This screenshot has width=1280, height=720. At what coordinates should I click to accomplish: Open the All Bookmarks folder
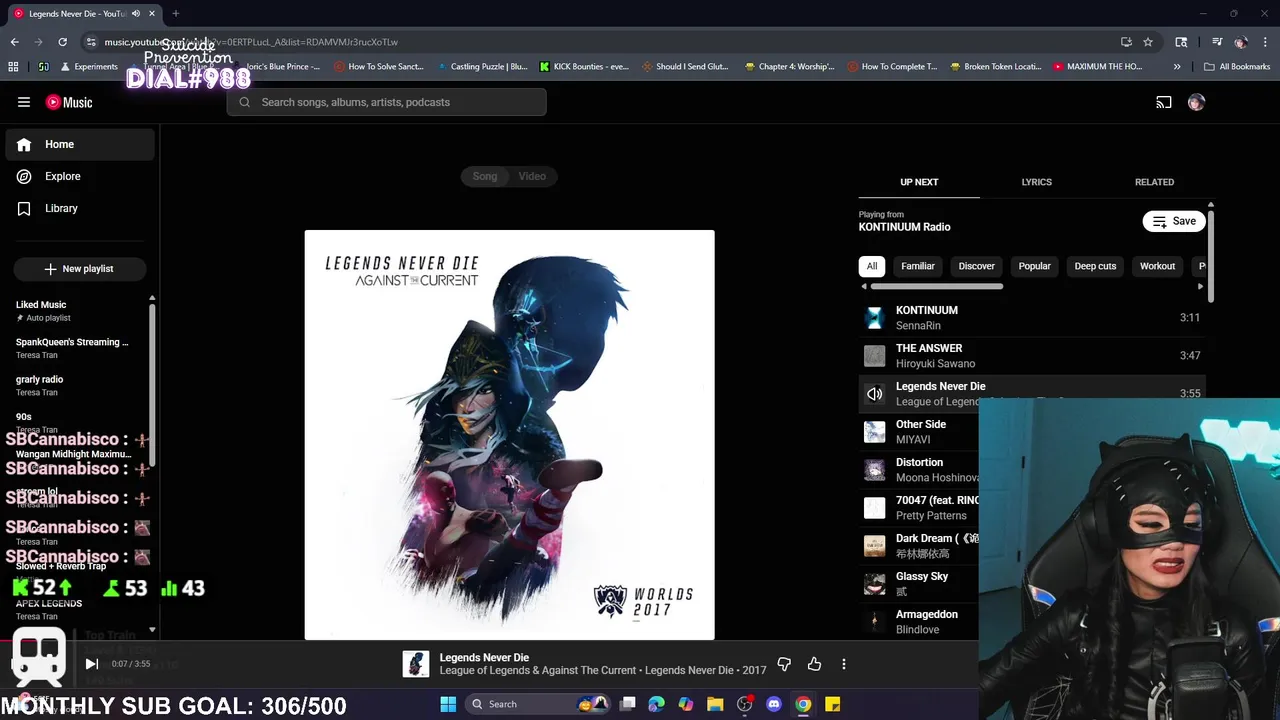point(1237,67)
